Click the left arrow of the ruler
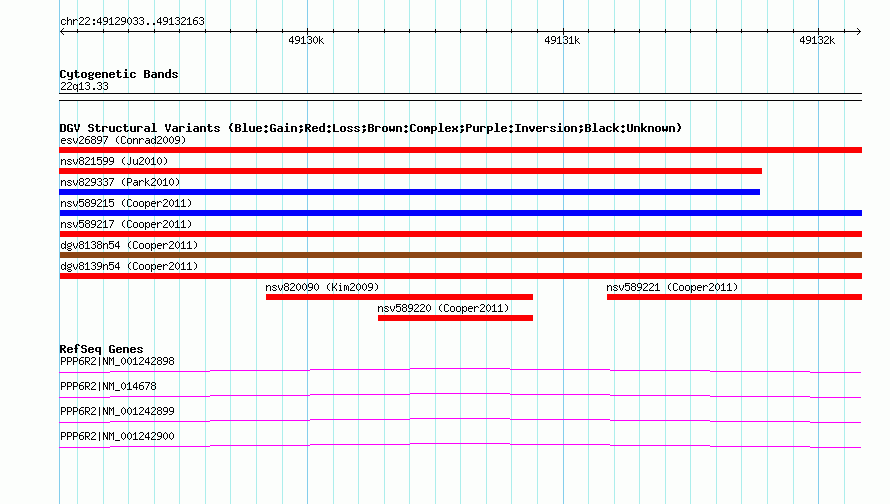 [62, 31]
